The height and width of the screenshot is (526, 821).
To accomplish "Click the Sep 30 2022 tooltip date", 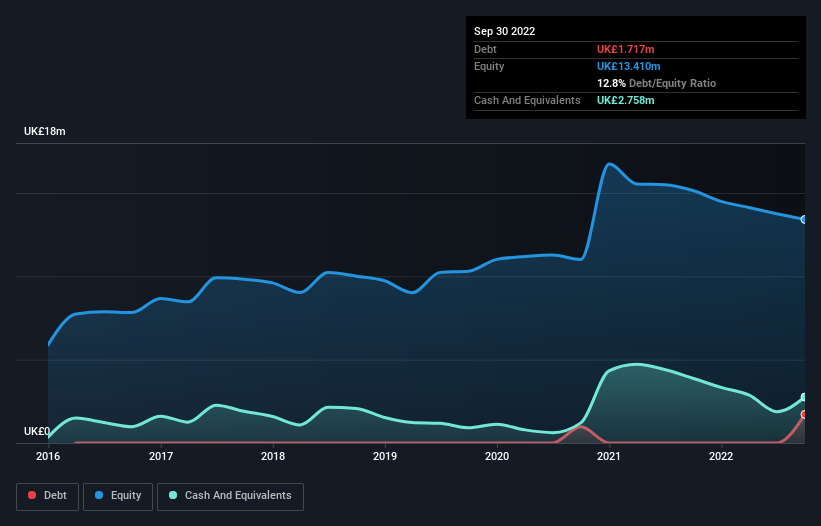I will (504, 31).
